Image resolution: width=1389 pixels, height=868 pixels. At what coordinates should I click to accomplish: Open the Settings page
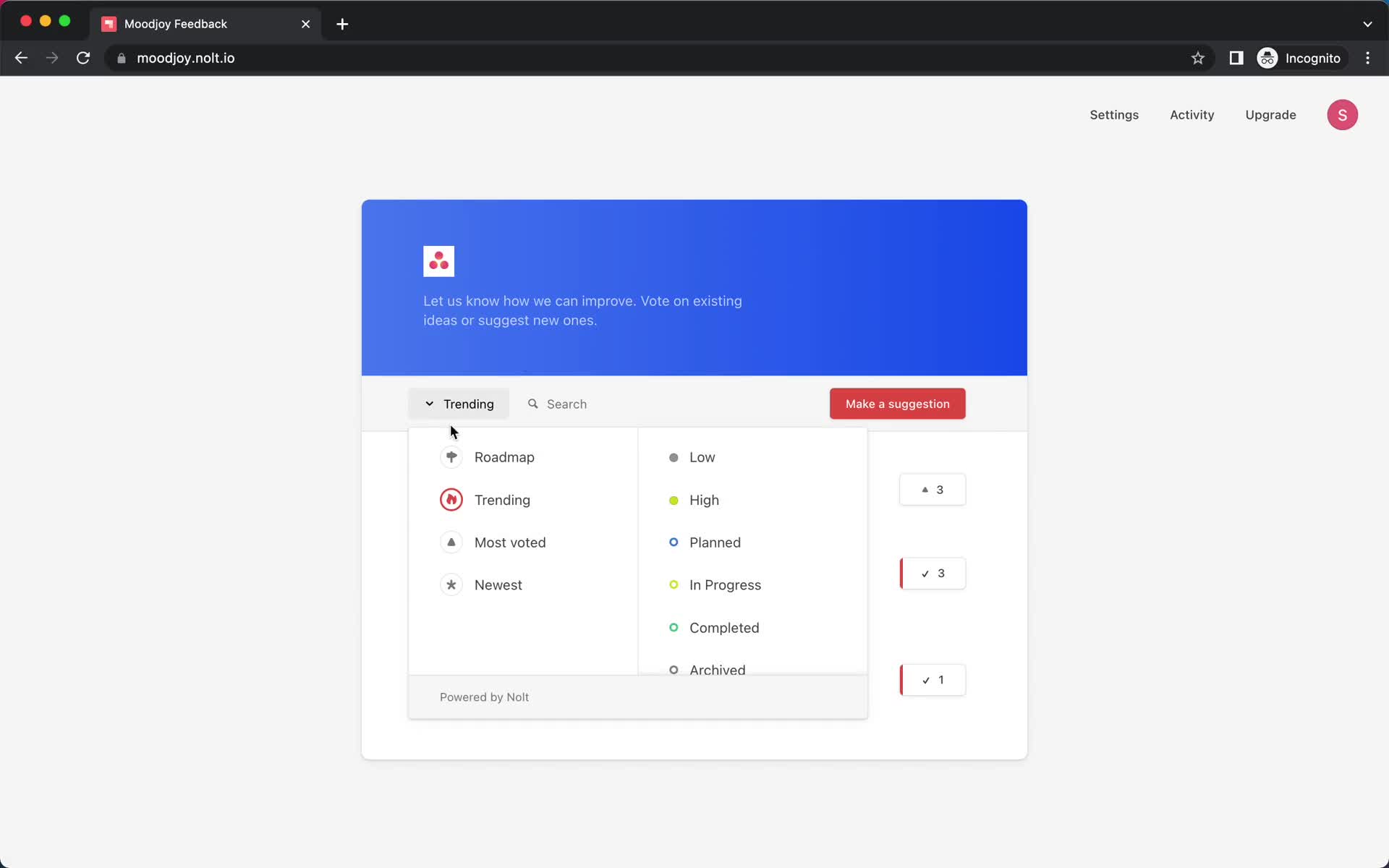tap(1114, 114)
